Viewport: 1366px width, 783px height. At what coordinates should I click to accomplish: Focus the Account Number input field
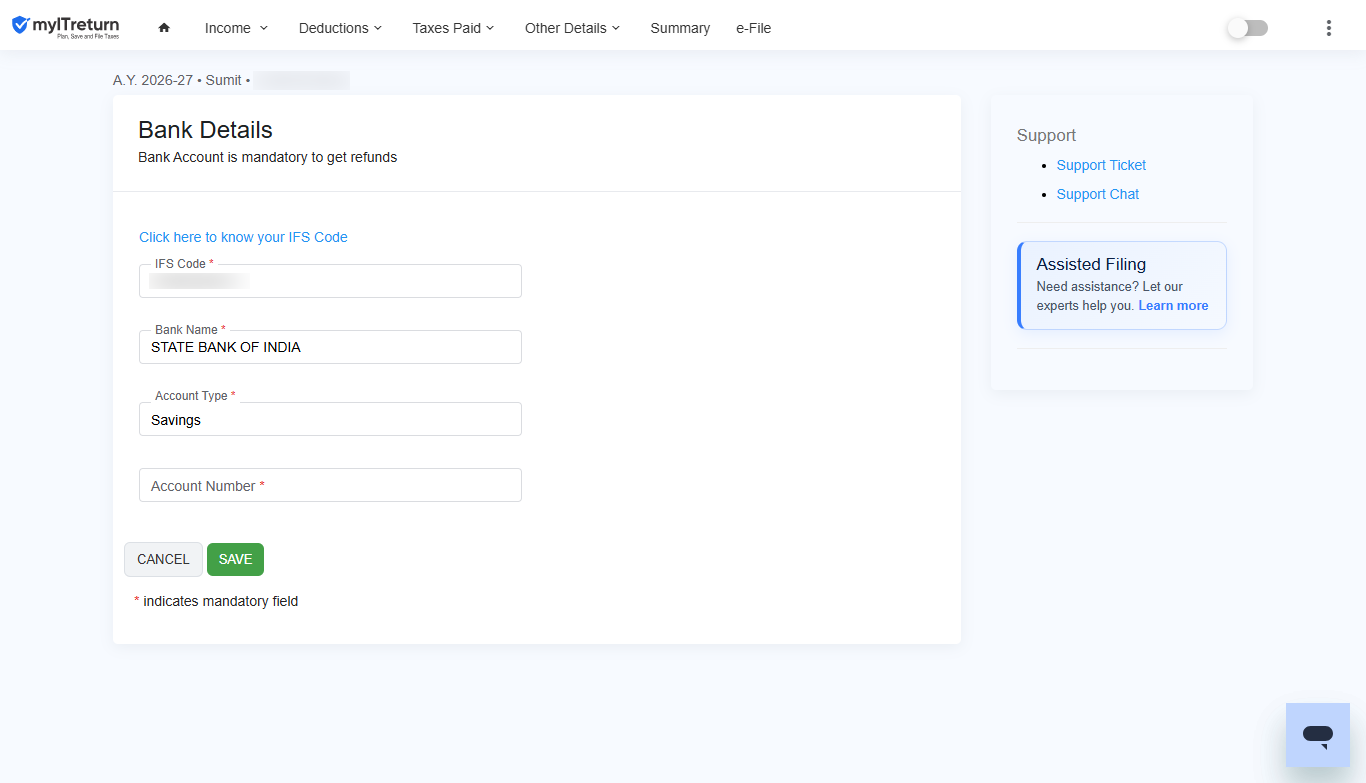point(330,485)
